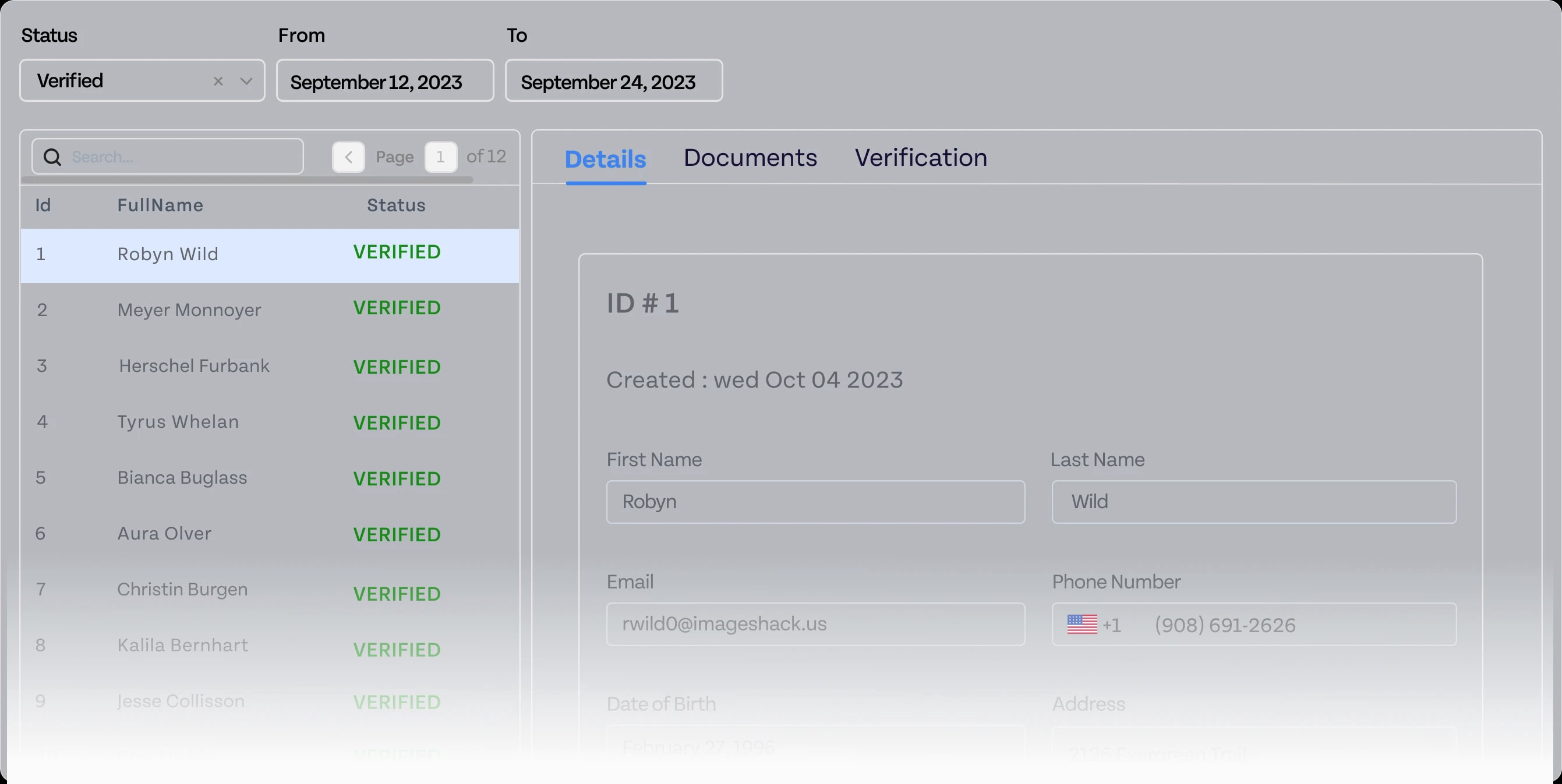
Task: Switch to the Documents tab
Action: tap(750, 158)
